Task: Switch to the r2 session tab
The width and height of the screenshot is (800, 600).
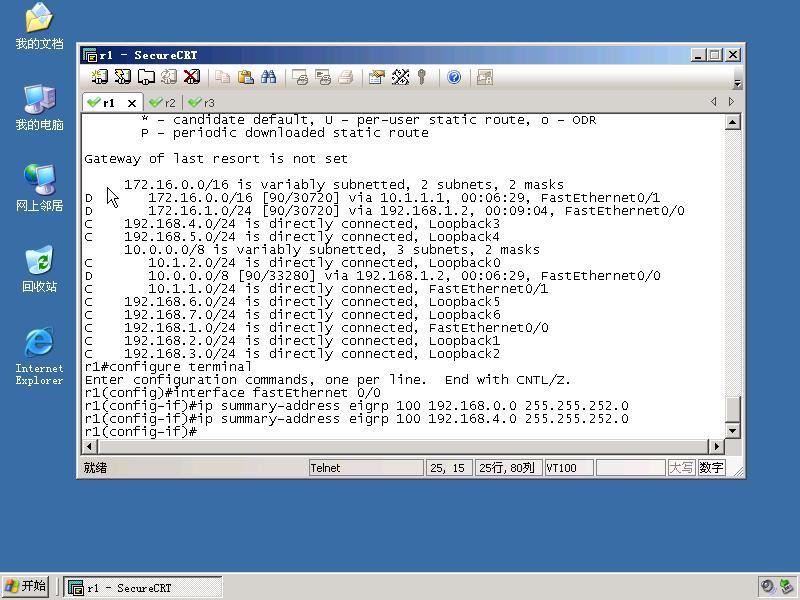Action: (163, 103)
